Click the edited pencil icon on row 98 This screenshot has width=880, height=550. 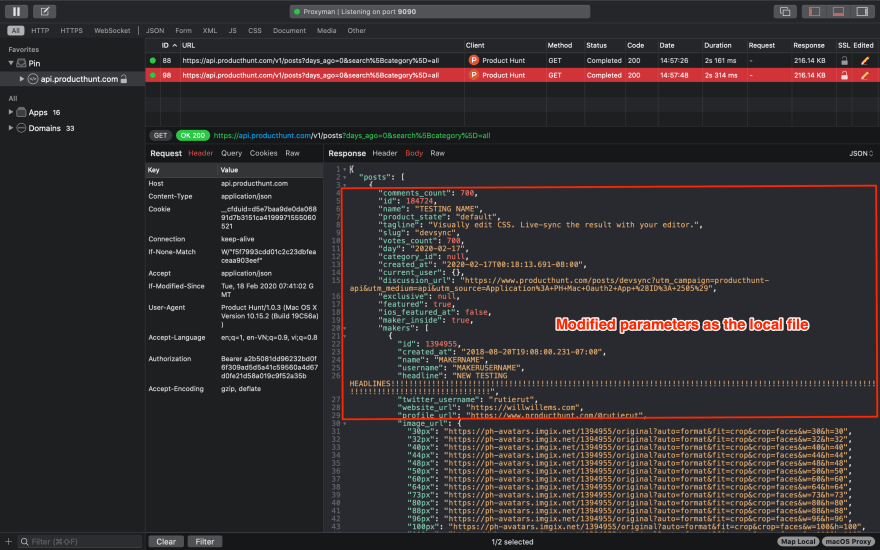click(865, 75)
